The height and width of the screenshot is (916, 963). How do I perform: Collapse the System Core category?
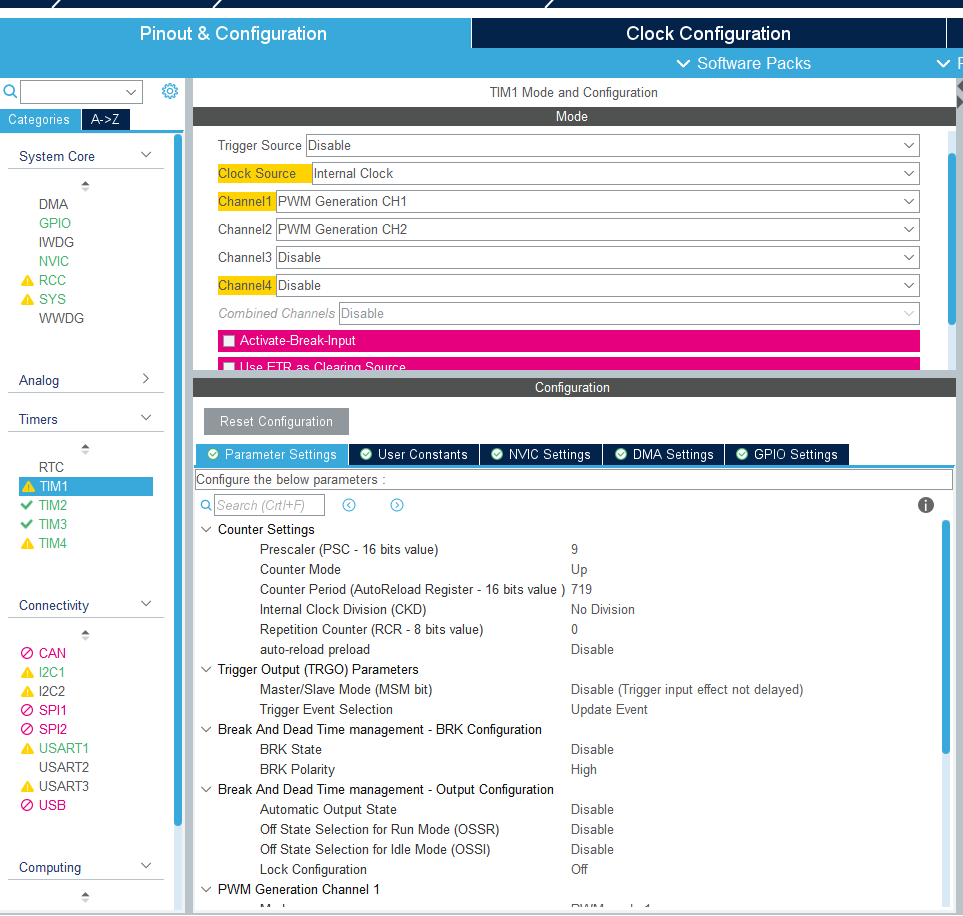pos(146,155)
